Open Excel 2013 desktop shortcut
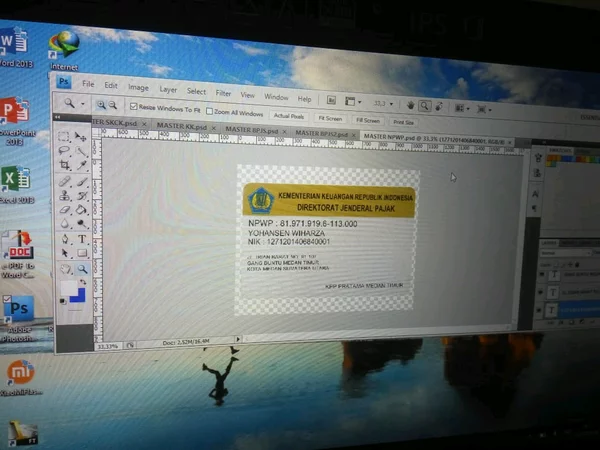Viewport: 600px width, 450px height. 16,184
